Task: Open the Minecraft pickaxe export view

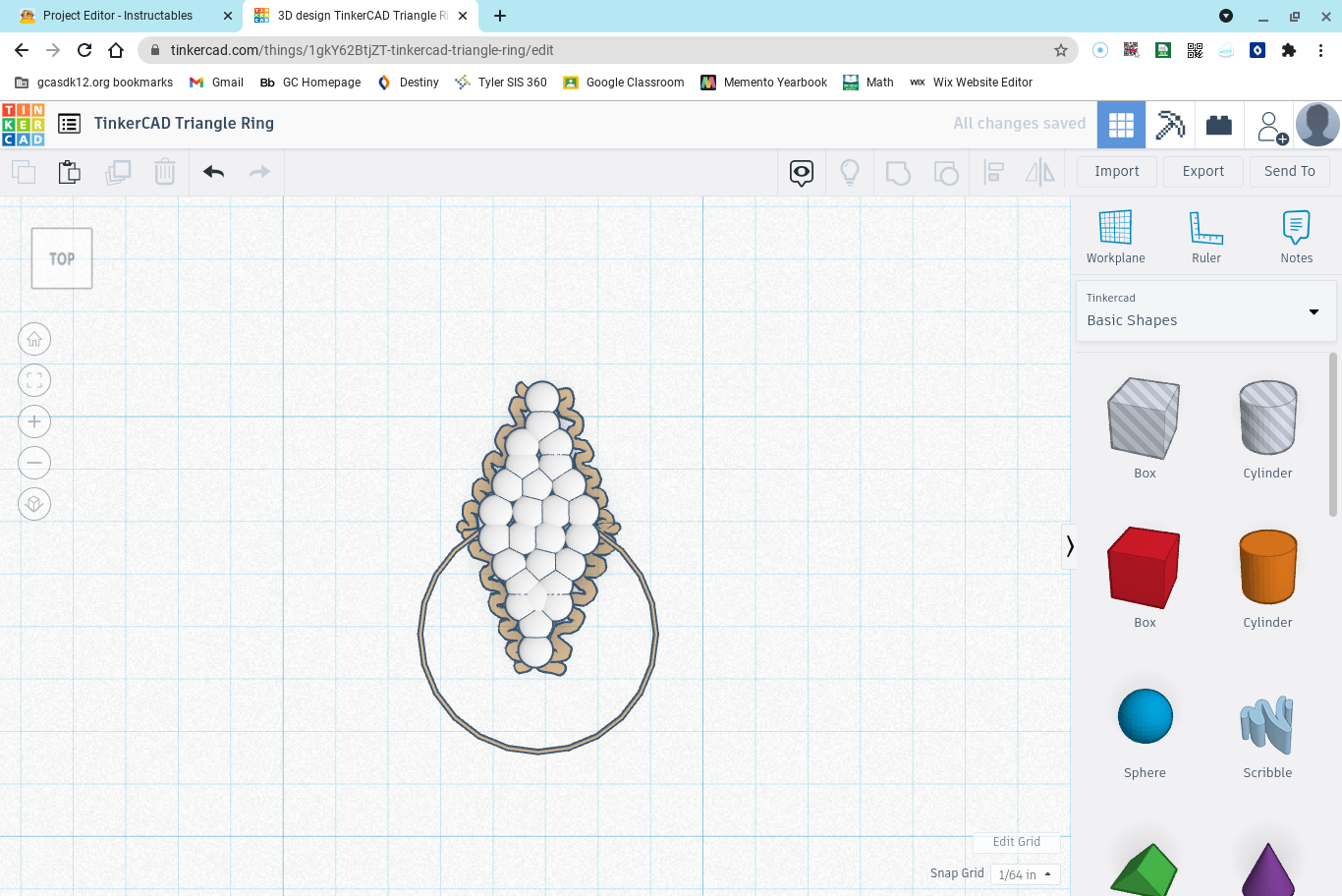Action: tap(1170, 124)
